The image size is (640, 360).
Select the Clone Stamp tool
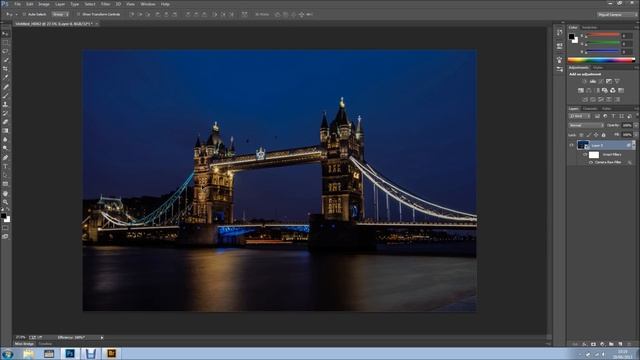click(x=5, y=104)
